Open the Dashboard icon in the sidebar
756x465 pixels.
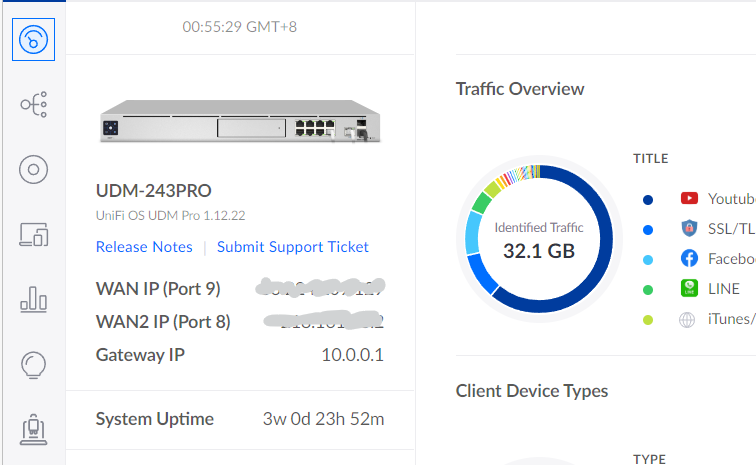[33, 40]
